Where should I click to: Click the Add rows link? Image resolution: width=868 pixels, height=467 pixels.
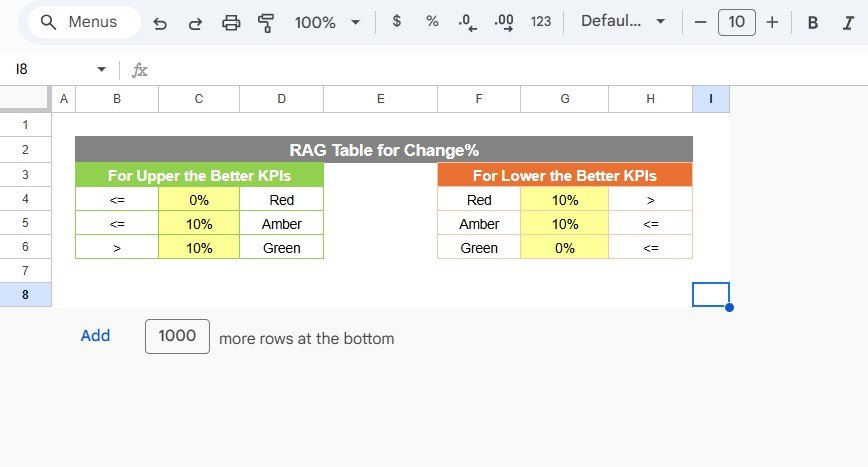tap(95, 336)
